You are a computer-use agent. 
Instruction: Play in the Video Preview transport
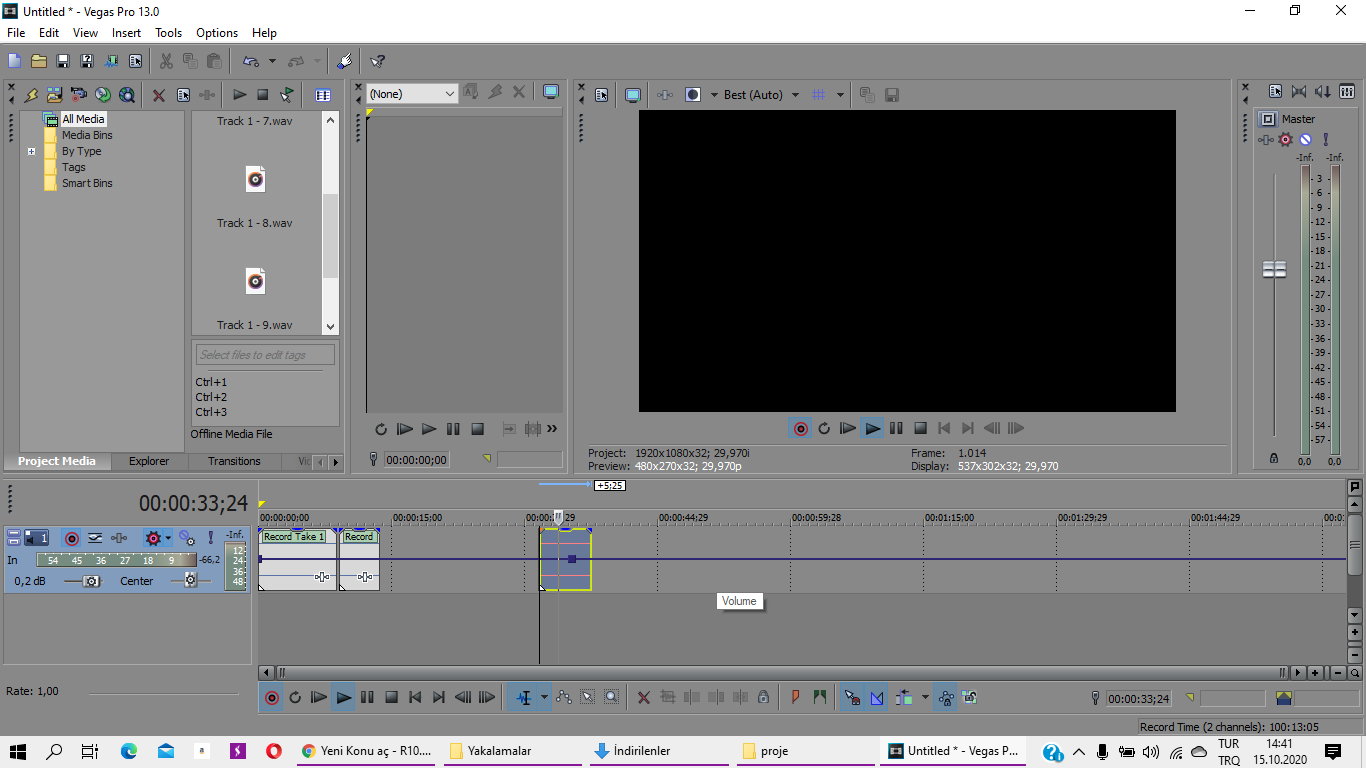872,428
